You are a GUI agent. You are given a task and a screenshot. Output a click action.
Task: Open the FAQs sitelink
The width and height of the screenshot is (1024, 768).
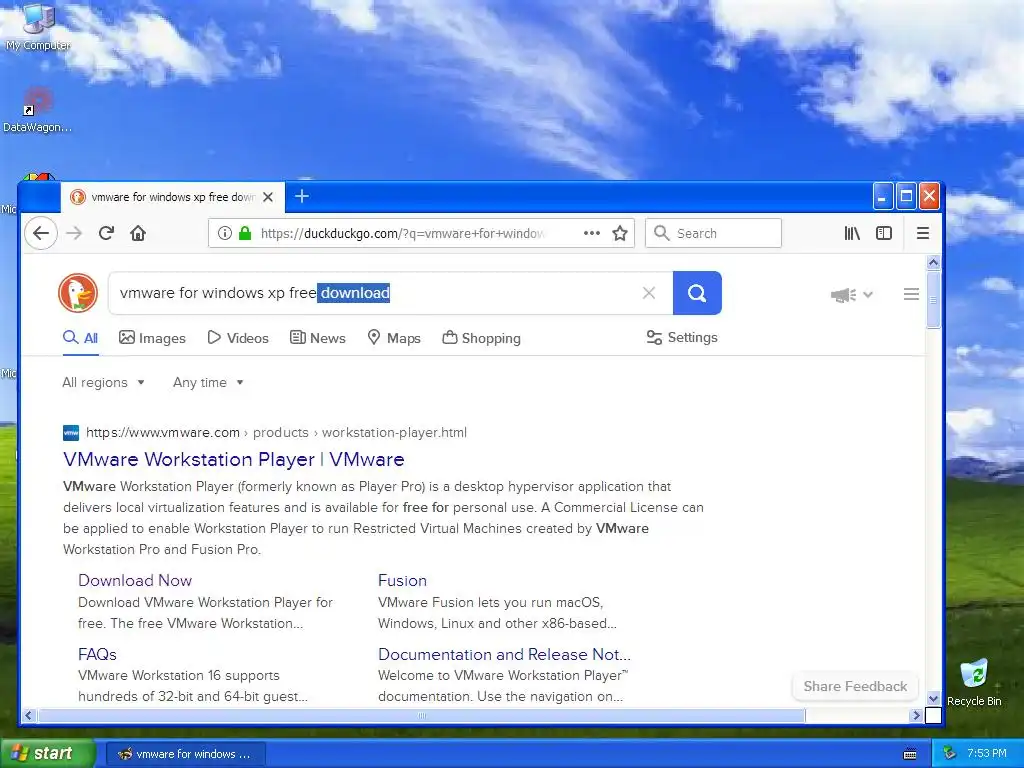pos(97,654)
